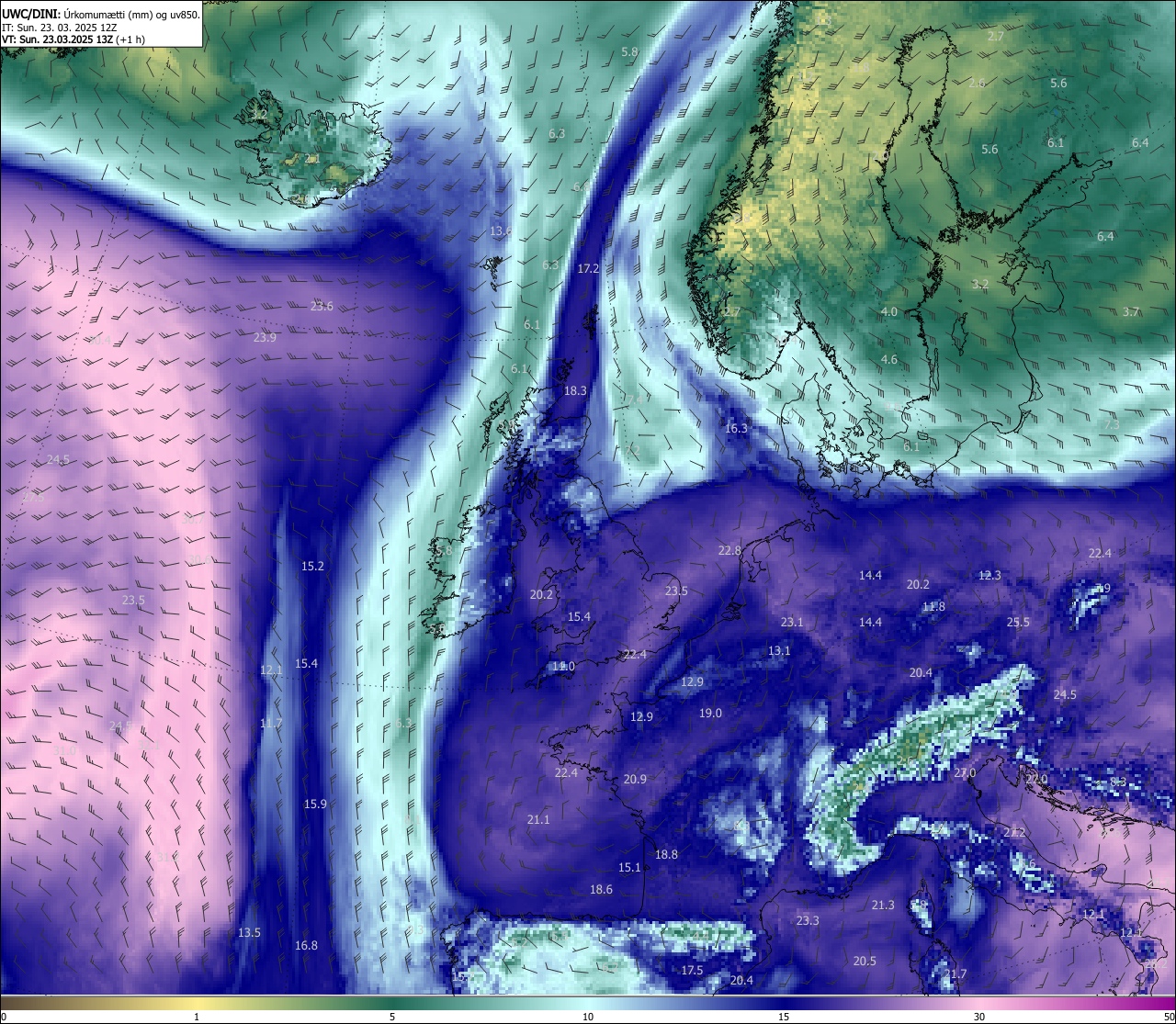Click the 19.0 value on the map
This screenshot has width=1176, height=1024.
point(710,713)
